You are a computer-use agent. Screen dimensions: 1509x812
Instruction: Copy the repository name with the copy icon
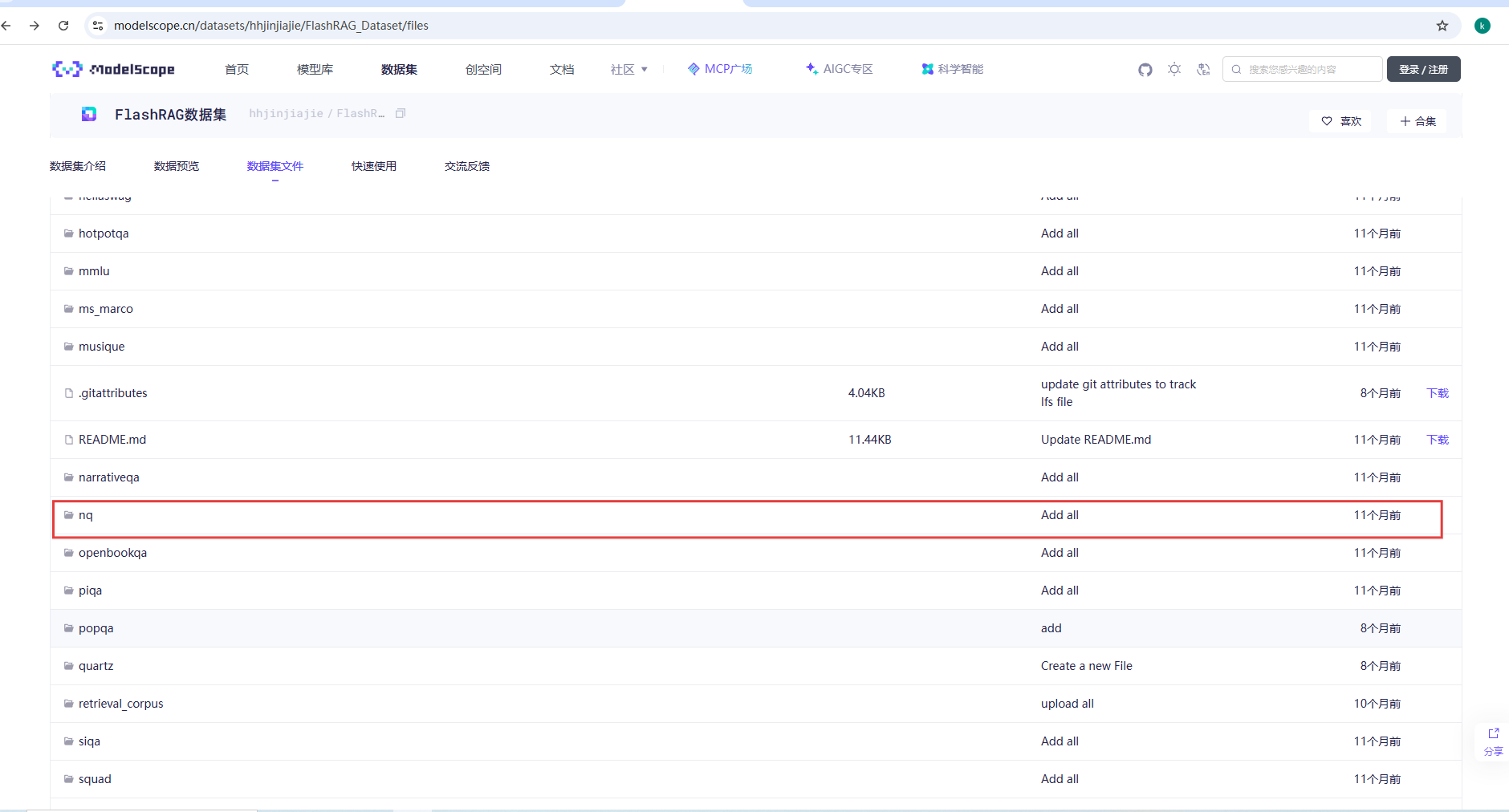(400, 112)
